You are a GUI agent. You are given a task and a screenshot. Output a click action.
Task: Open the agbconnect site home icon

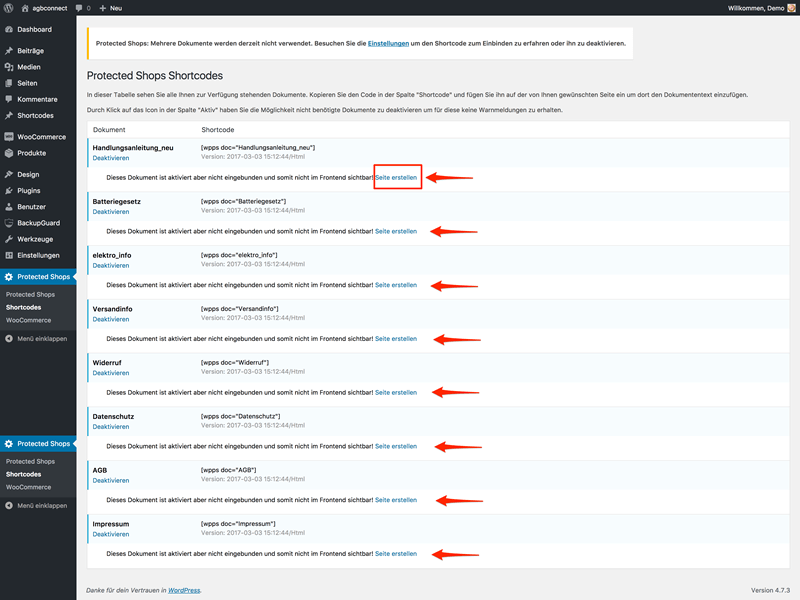(x=24, y=8)
